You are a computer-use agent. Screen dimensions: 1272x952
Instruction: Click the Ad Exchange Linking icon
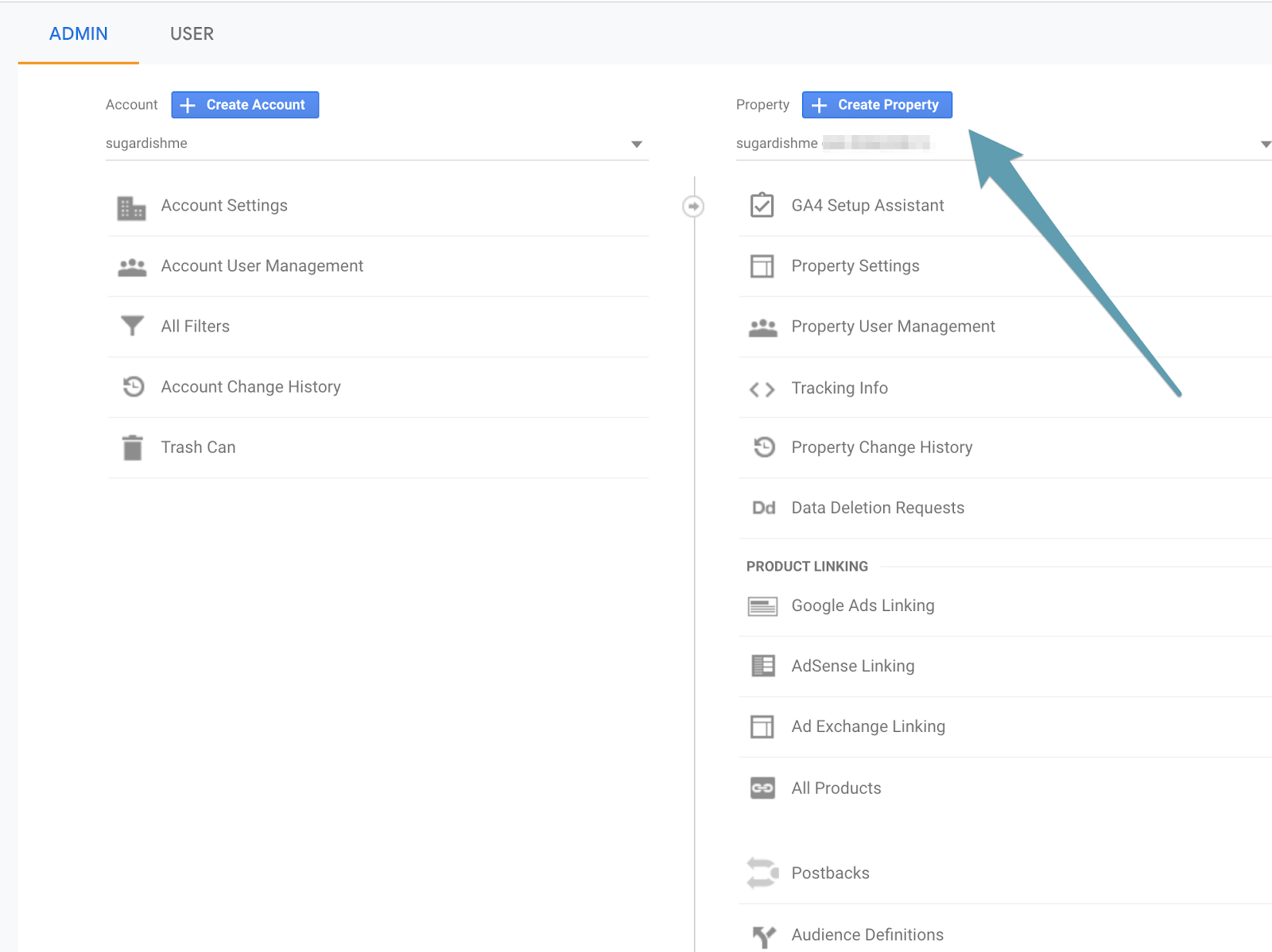(762, 727)
